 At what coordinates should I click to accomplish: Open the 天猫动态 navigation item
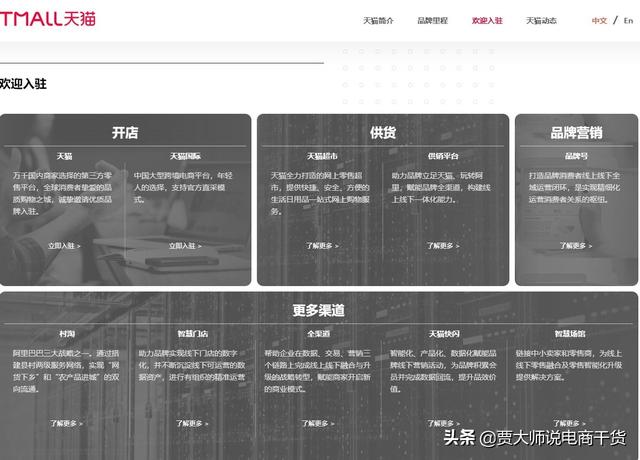[541, 20]
